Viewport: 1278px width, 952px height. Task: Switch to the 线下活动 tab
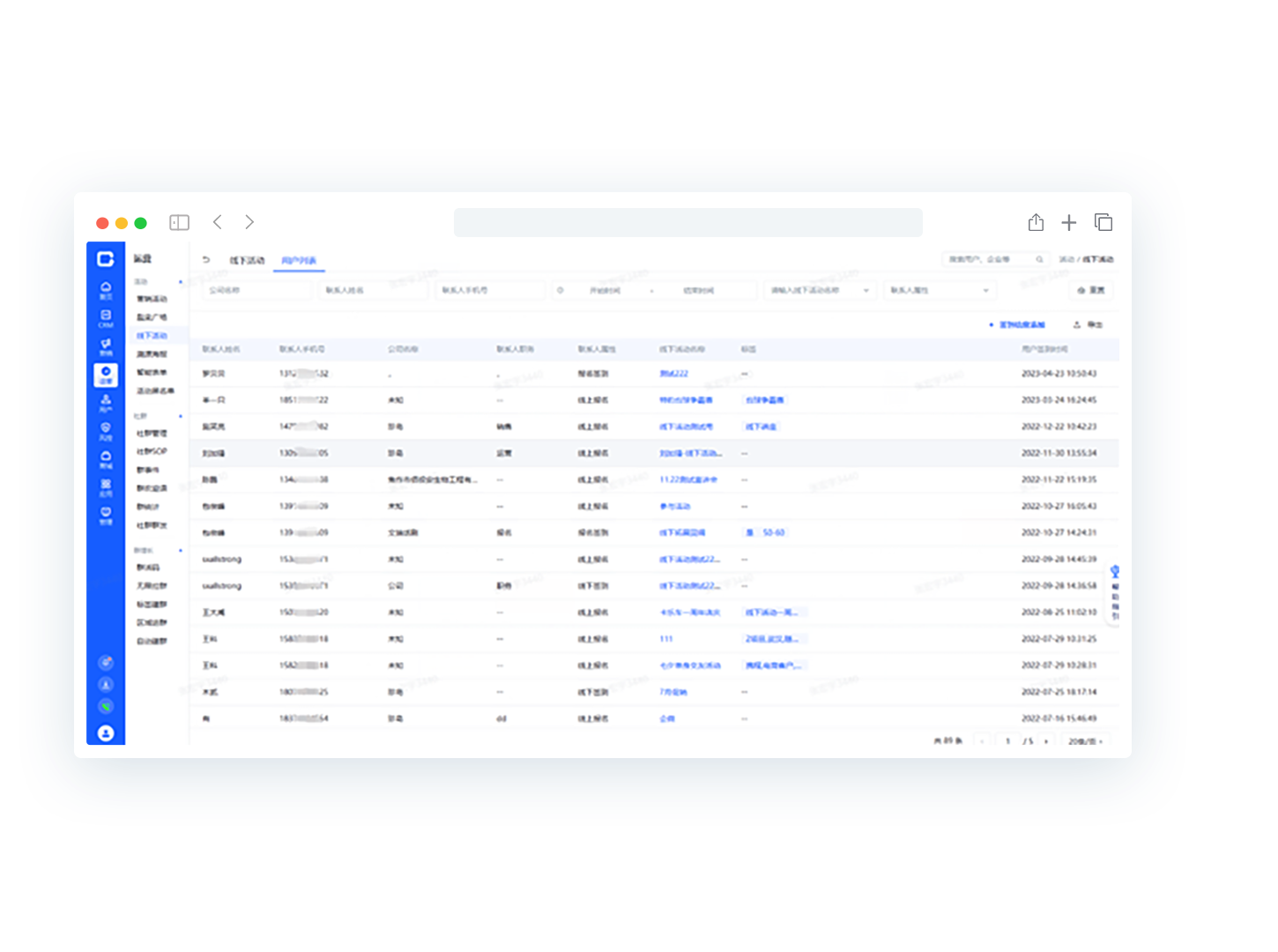pyautogui.click(x=247, y=261)
